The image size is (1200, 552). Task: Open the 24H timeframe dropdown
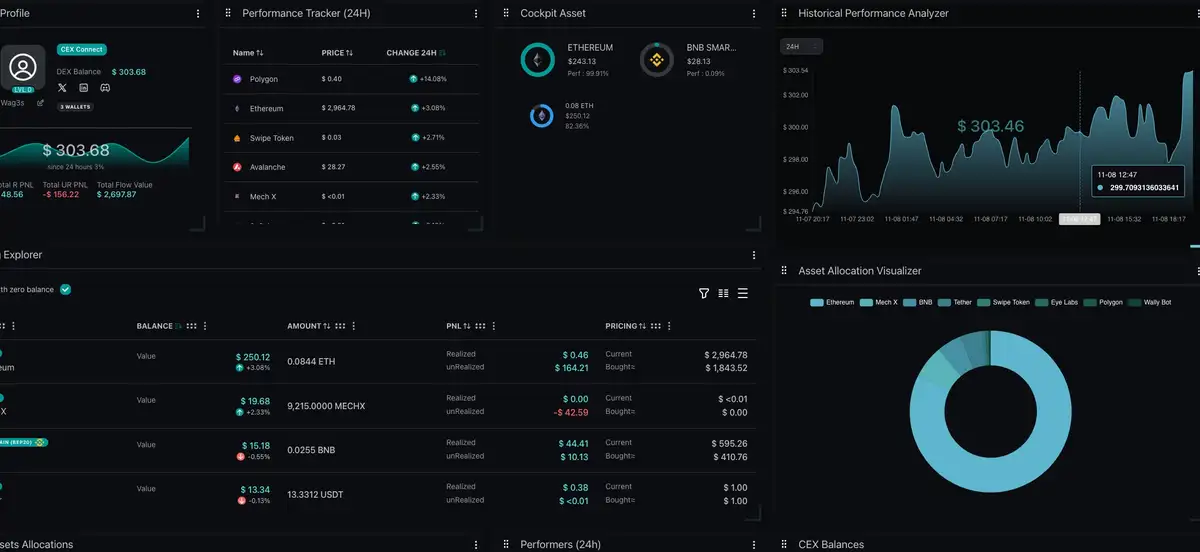(801, 47)
